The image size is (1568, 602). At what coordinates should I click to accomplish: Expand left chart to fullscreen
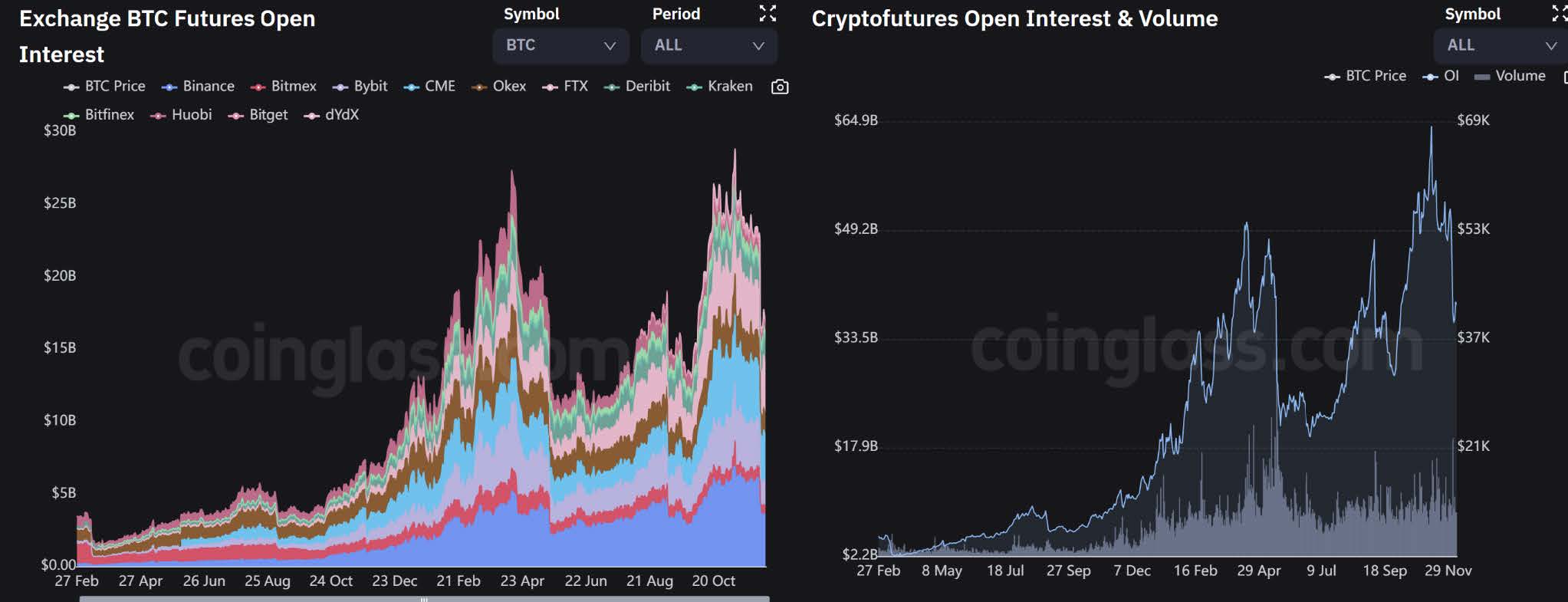[768, 13]
